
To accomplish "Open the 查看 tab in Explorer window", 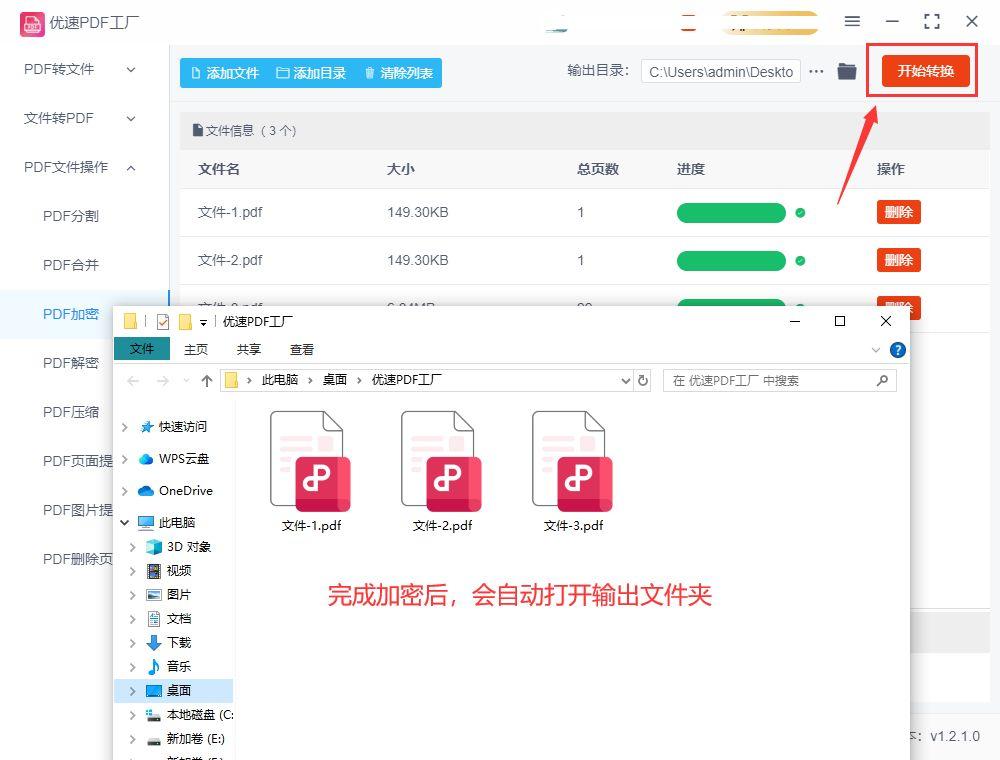I will [302, 349].
